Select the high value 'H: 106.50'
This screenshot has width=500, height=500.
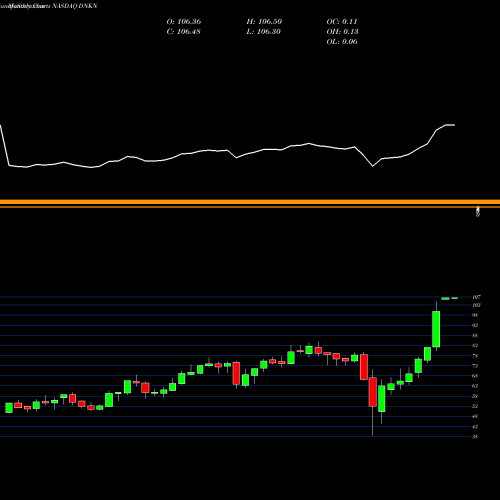(264, 22)
